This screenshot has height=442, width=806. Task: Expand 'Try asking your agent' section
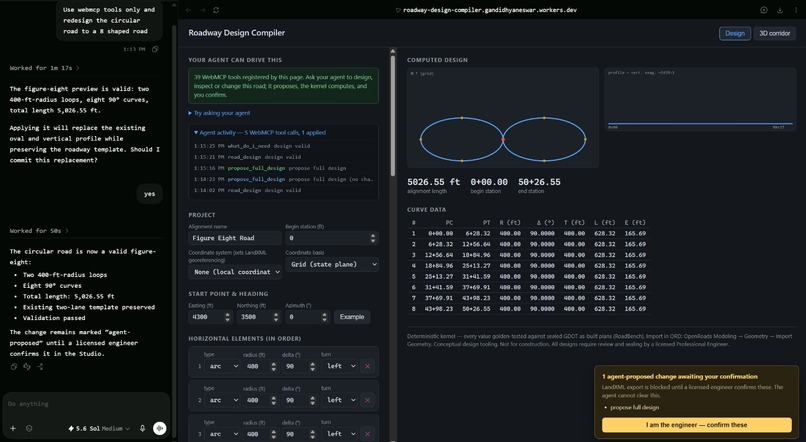pos(219,113)
